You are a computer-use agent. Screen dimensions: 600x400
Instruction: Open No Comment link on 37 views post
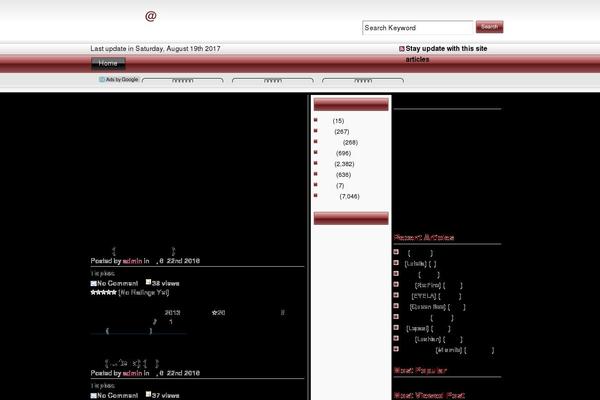click(x=117, y=396)
